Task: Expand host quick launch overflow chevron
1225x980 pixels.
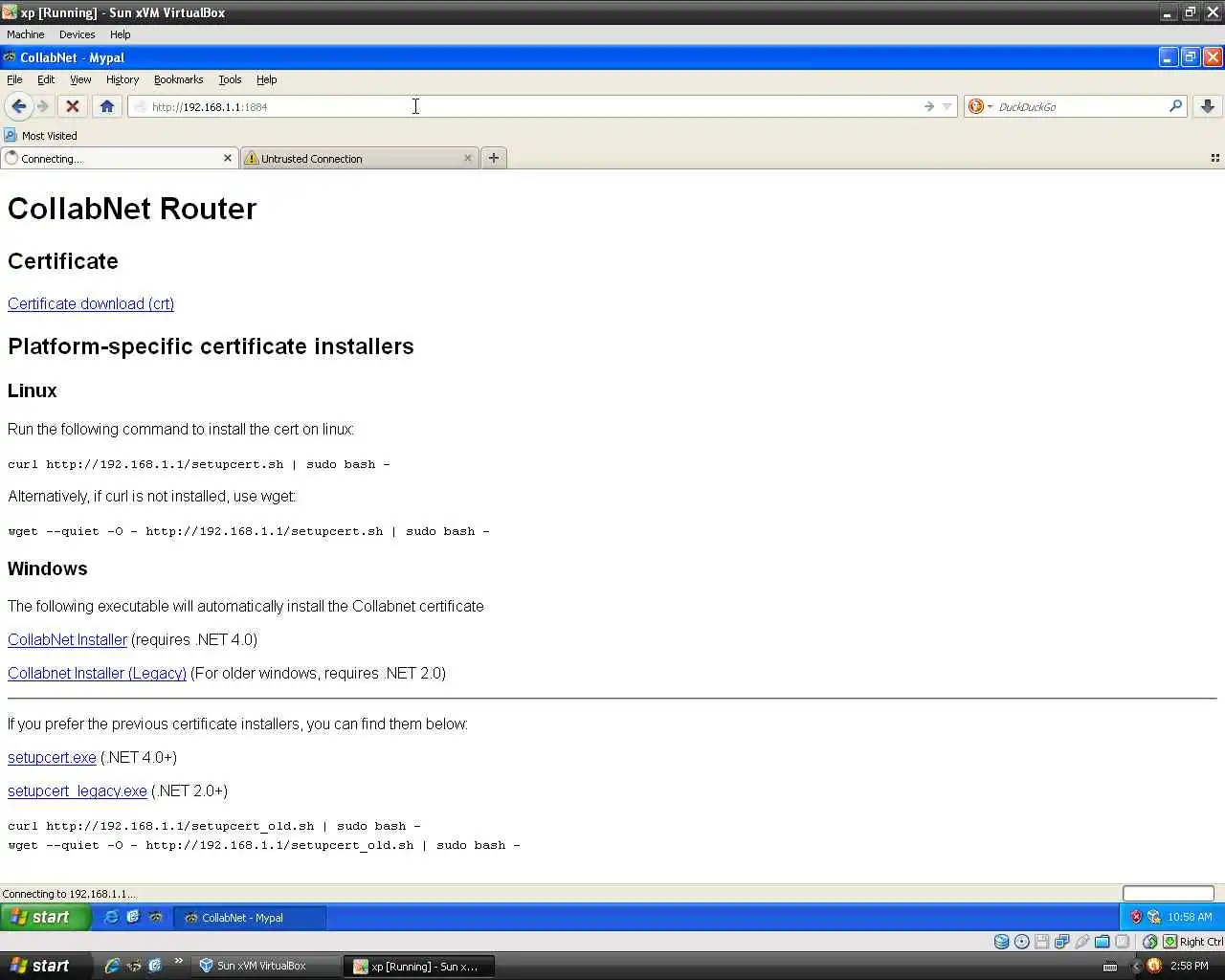Action: tap(178, 962)
